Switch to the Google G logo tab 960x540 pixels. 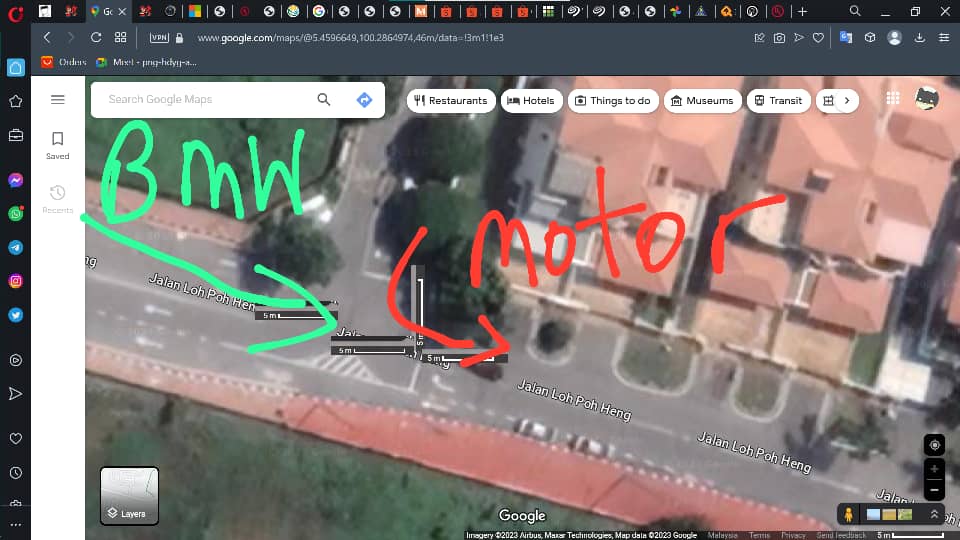pyautogui.click(x=319, y=11)
